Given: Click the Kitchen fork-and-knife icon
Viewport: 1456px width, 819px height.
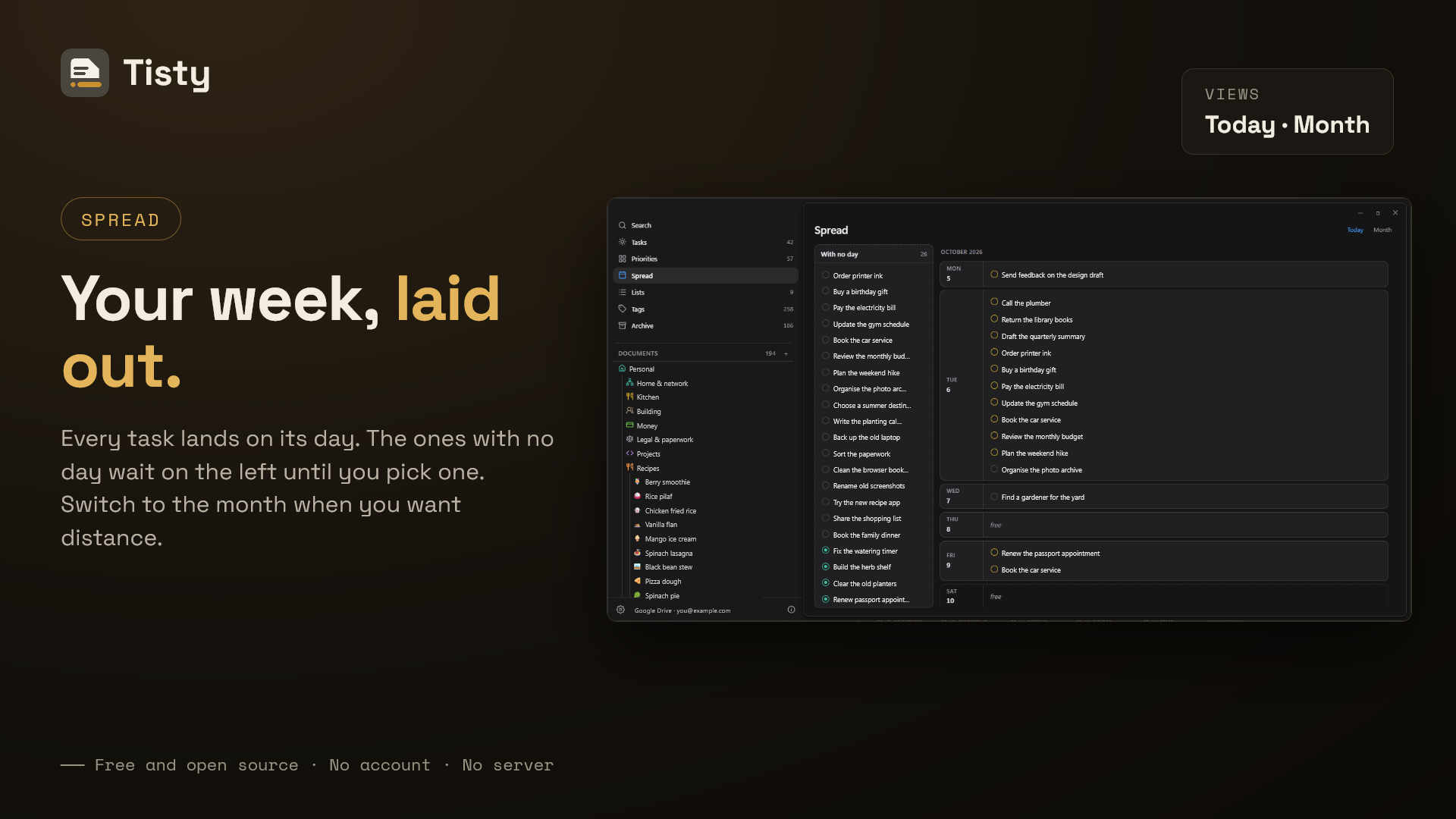Looking at the screenshot, I should point(629,397).
